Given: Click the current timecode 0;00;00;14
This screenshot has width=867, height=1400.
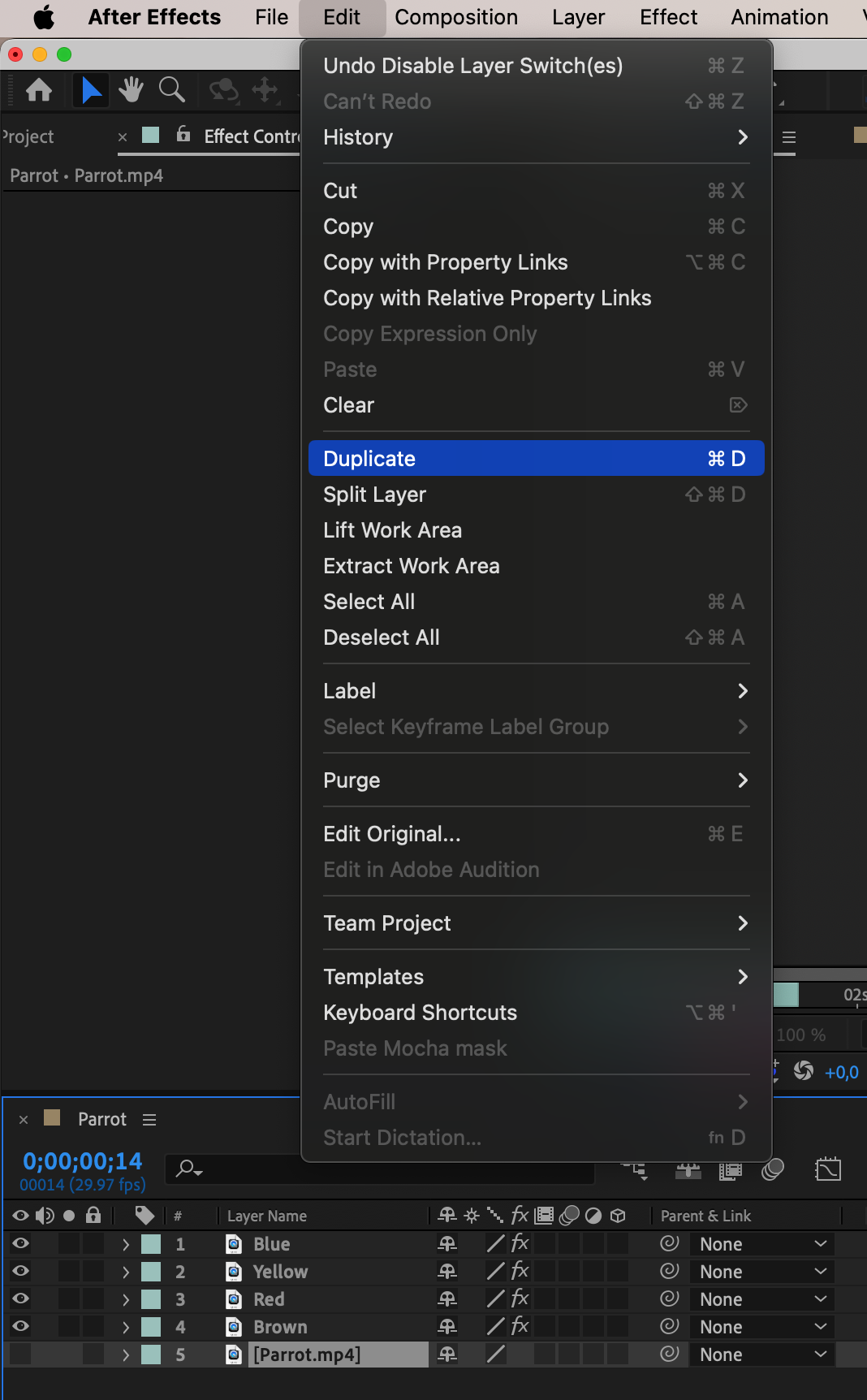Looking at the screenshot, I should [82, 1160].
